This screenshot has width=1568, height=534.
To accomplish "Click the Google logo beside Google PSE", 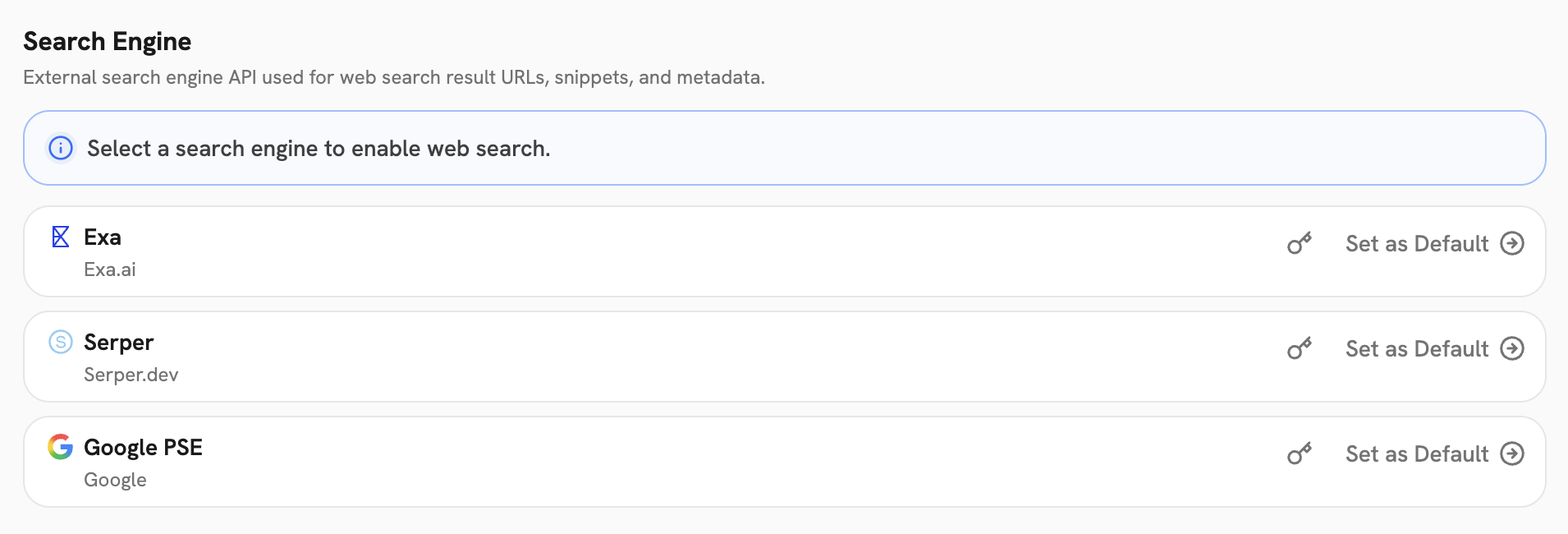I will [x=59, y=448].
